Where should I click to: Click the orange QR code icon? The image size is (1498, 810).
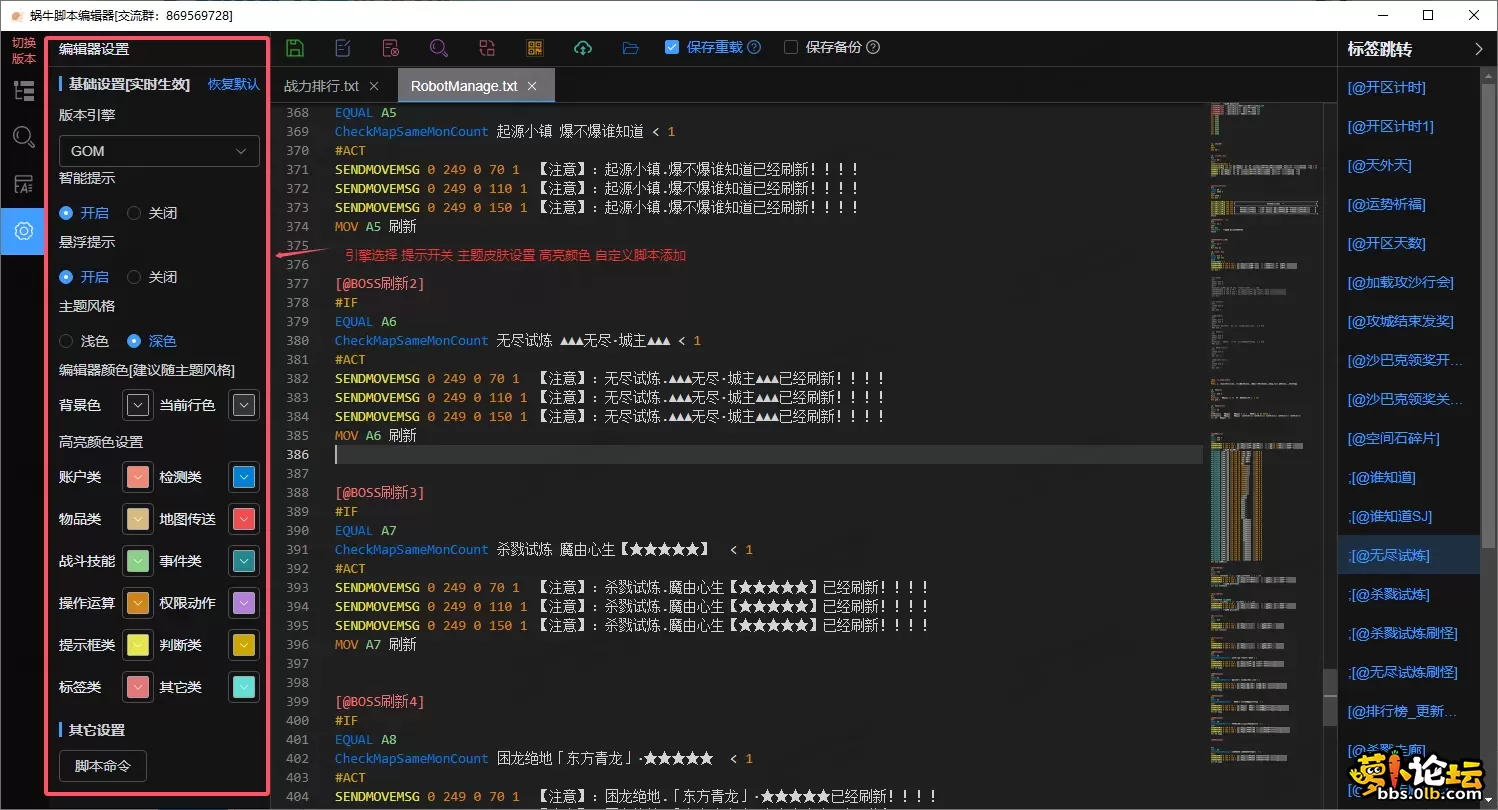point(535,48)
